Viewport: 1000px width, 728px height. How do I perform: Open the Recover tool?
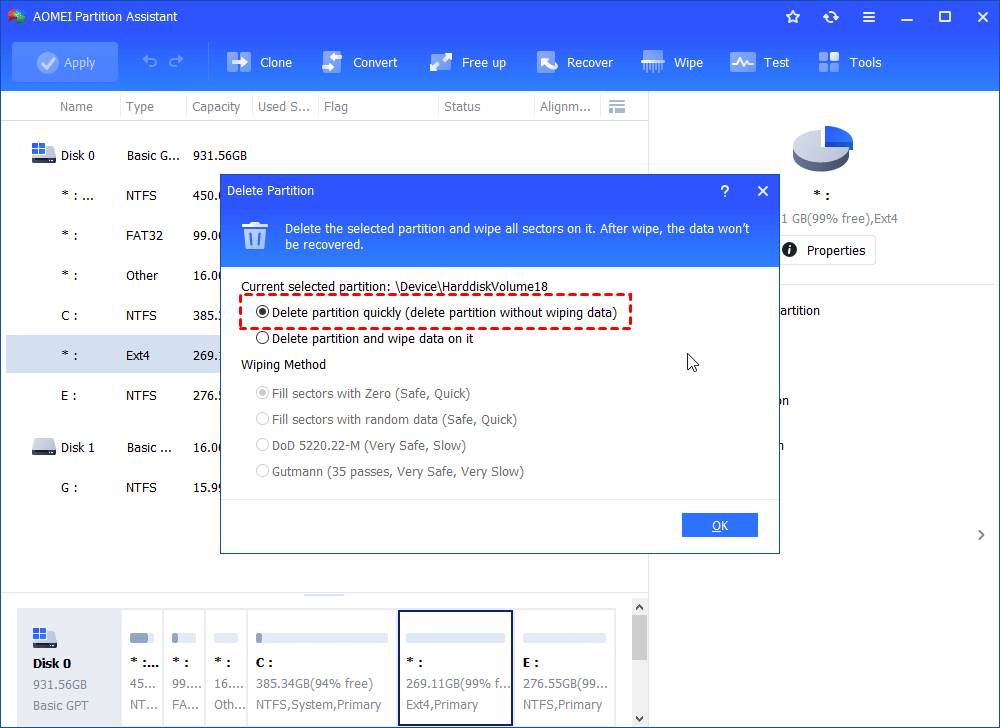pyautogui.click(x=574, y=62)
